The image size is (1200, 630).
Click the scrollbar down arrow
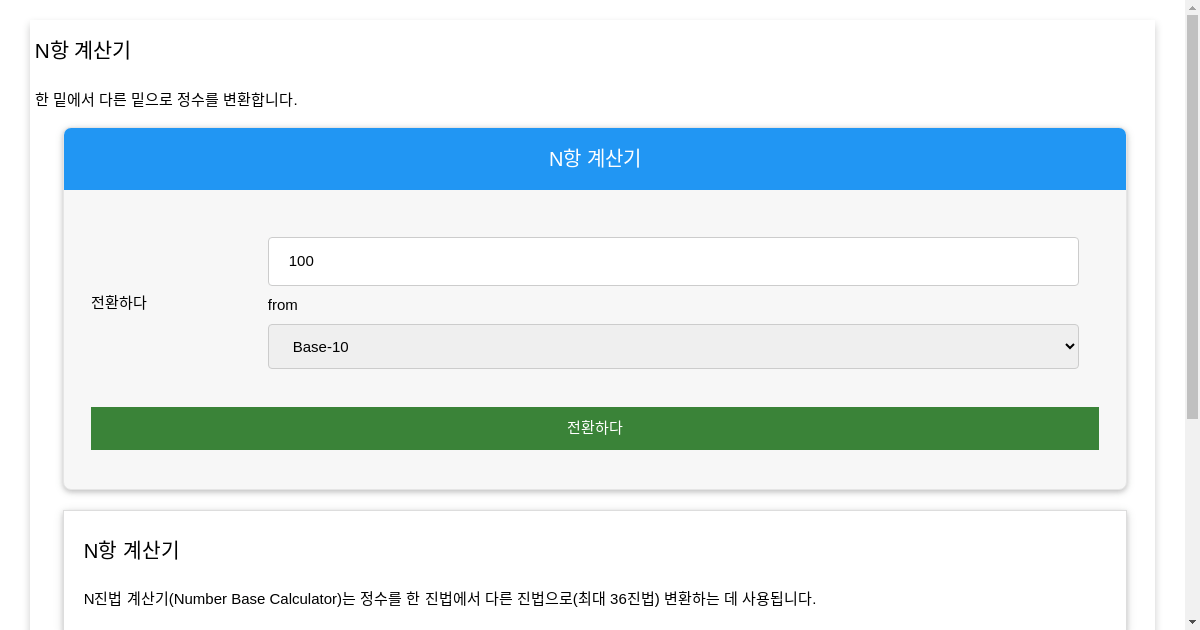1191,623
